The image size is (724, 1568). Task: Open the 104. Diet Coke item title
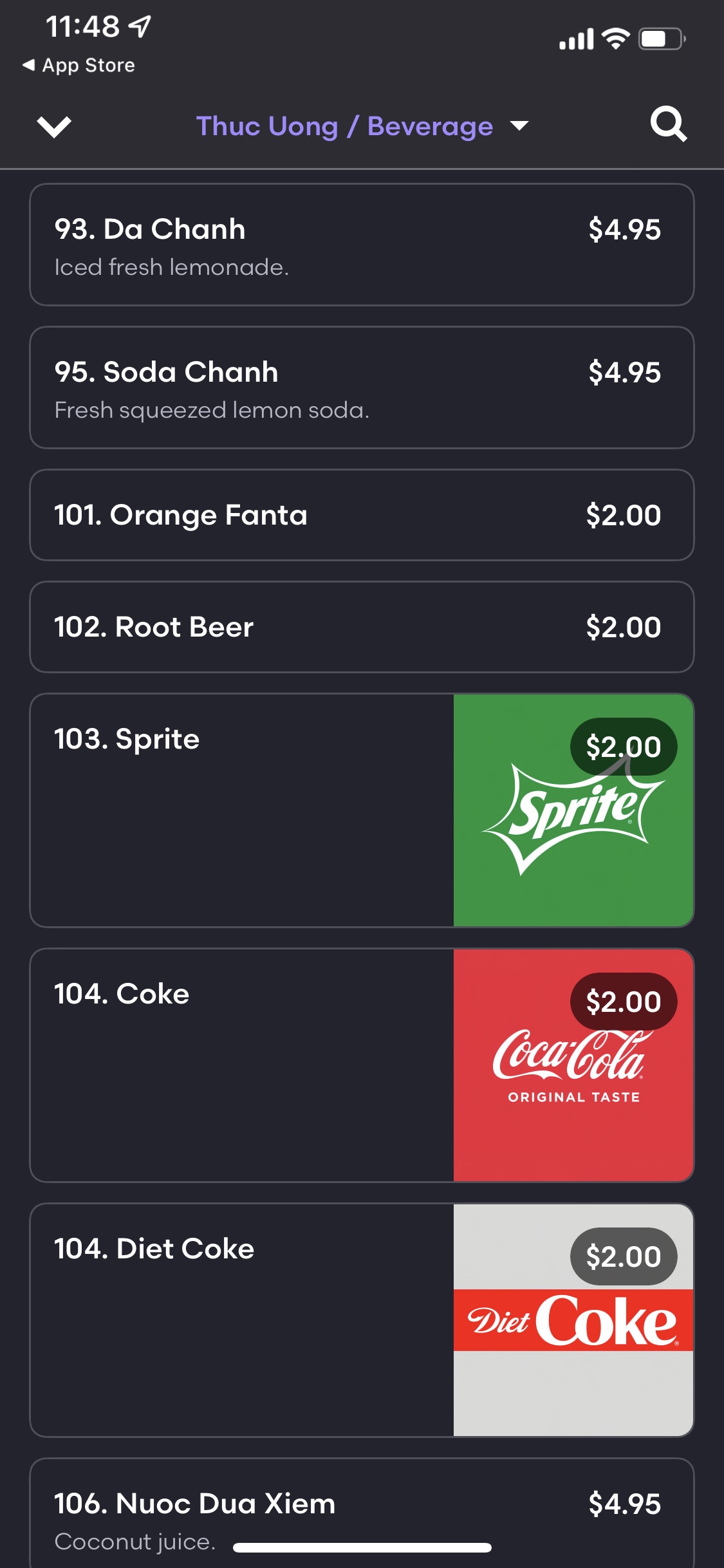(x=154, y=1249)
